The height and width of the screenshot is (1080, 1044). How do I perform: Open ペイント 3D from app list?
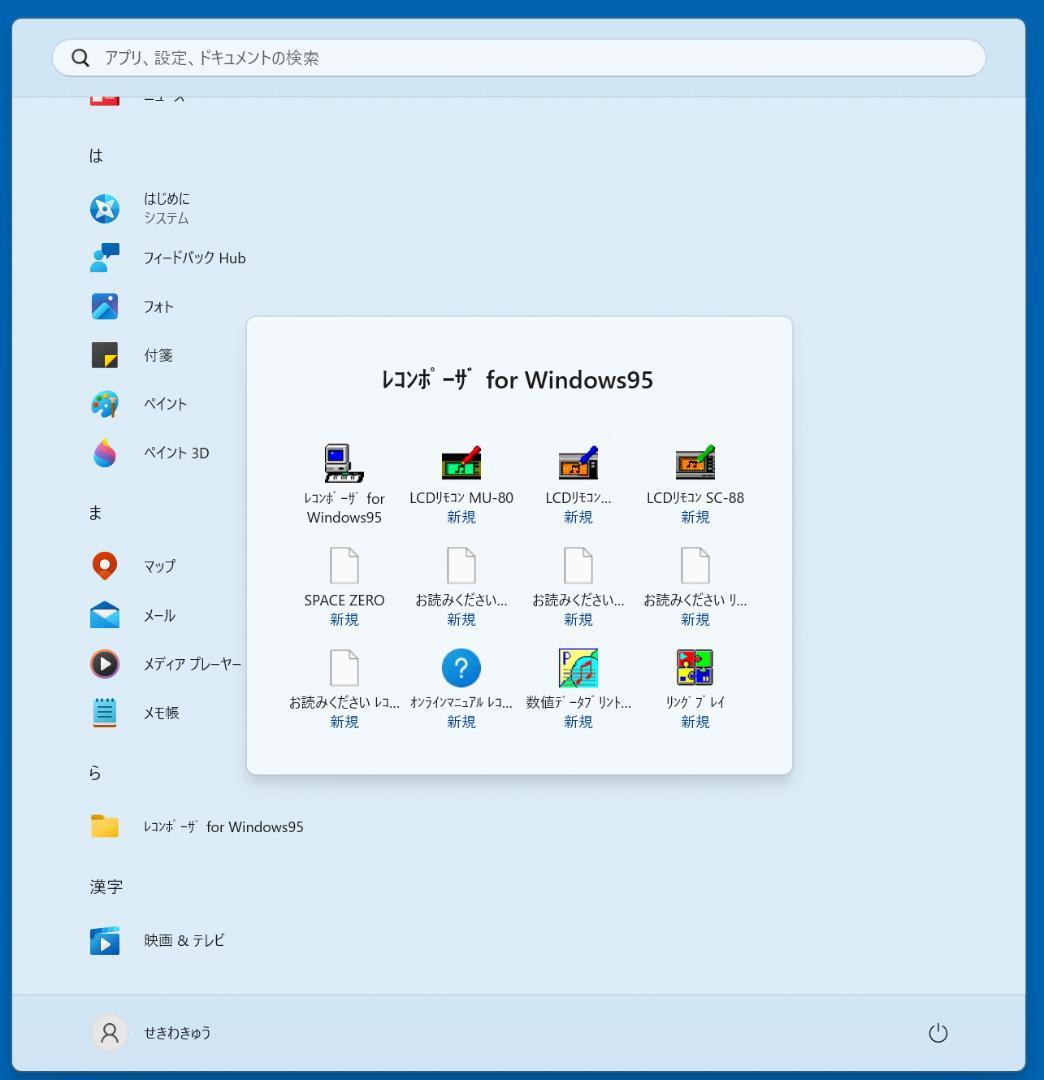(x=176, y=453)
